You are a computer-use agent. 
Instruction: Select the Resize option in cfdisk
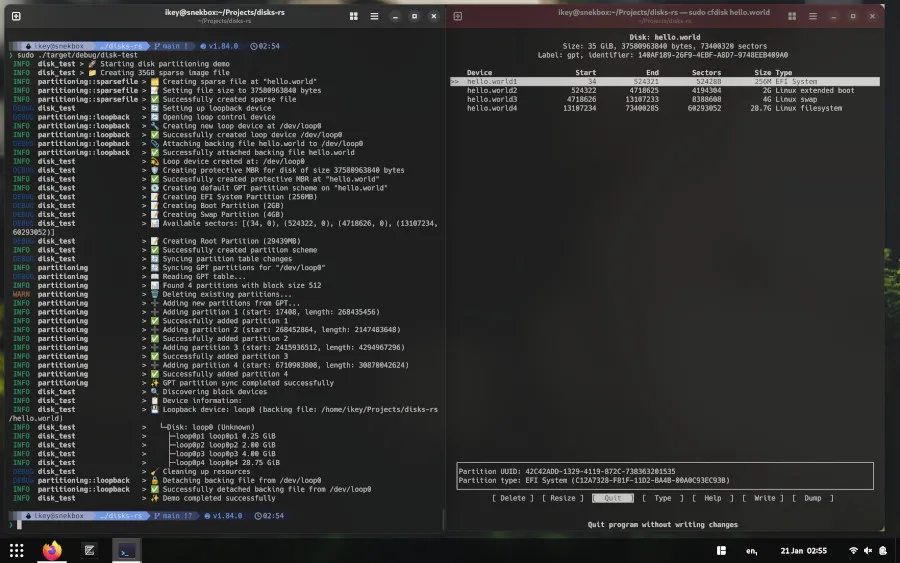point(563,497)
